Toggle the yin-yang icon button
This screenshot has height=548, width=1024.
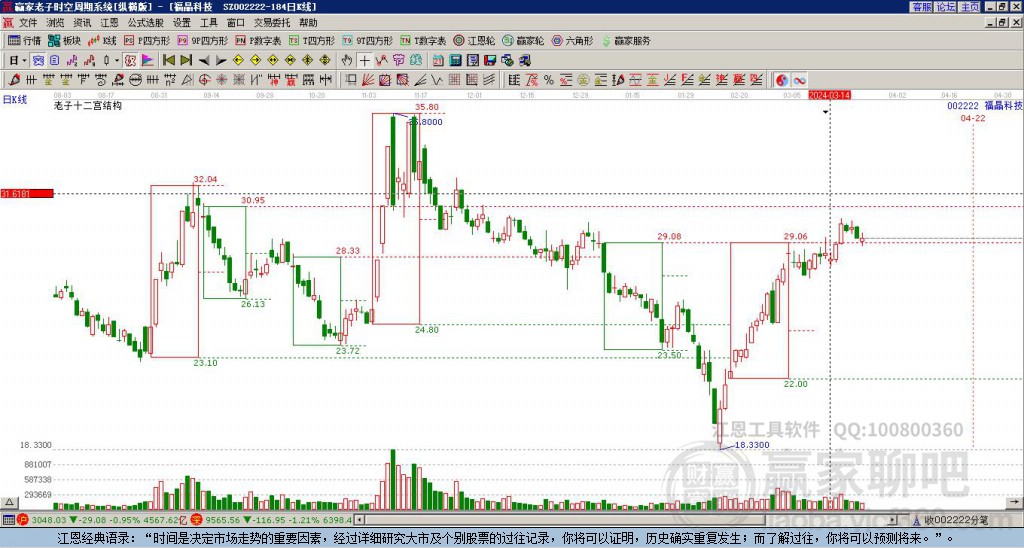pos(781,80)
